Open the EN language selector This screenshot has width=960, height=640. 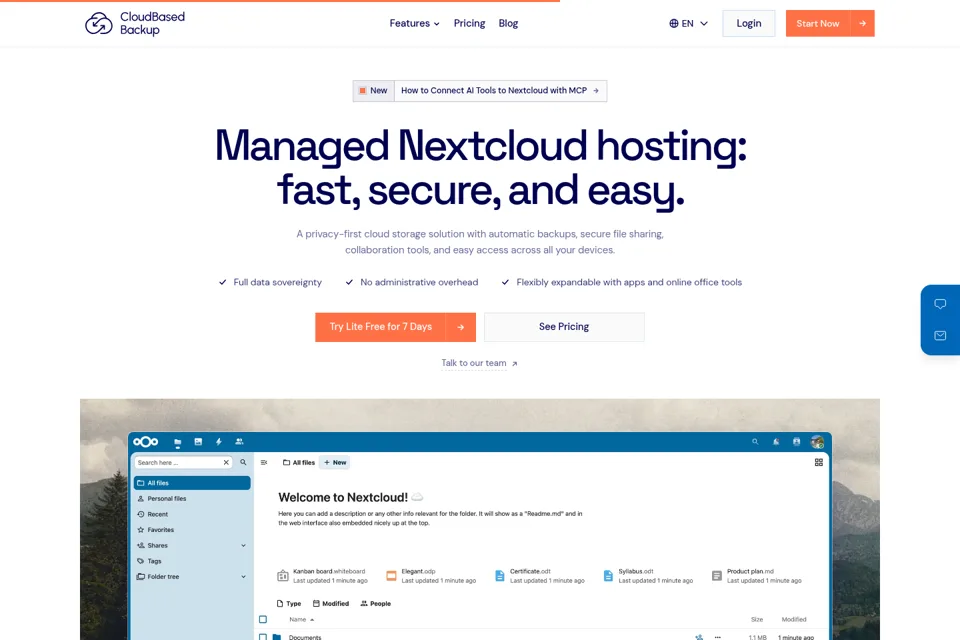[x=688, y=23]
